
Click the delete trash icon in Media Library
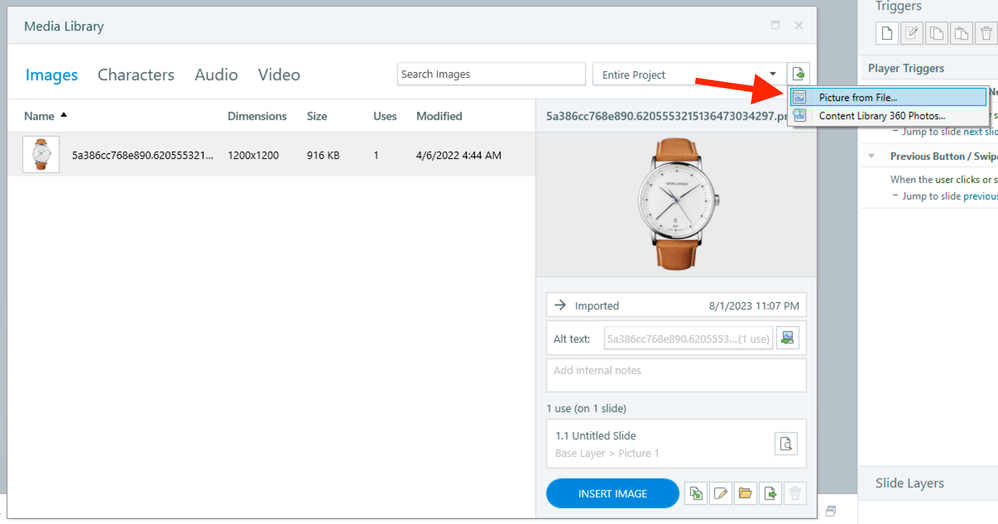pos(795,493)
